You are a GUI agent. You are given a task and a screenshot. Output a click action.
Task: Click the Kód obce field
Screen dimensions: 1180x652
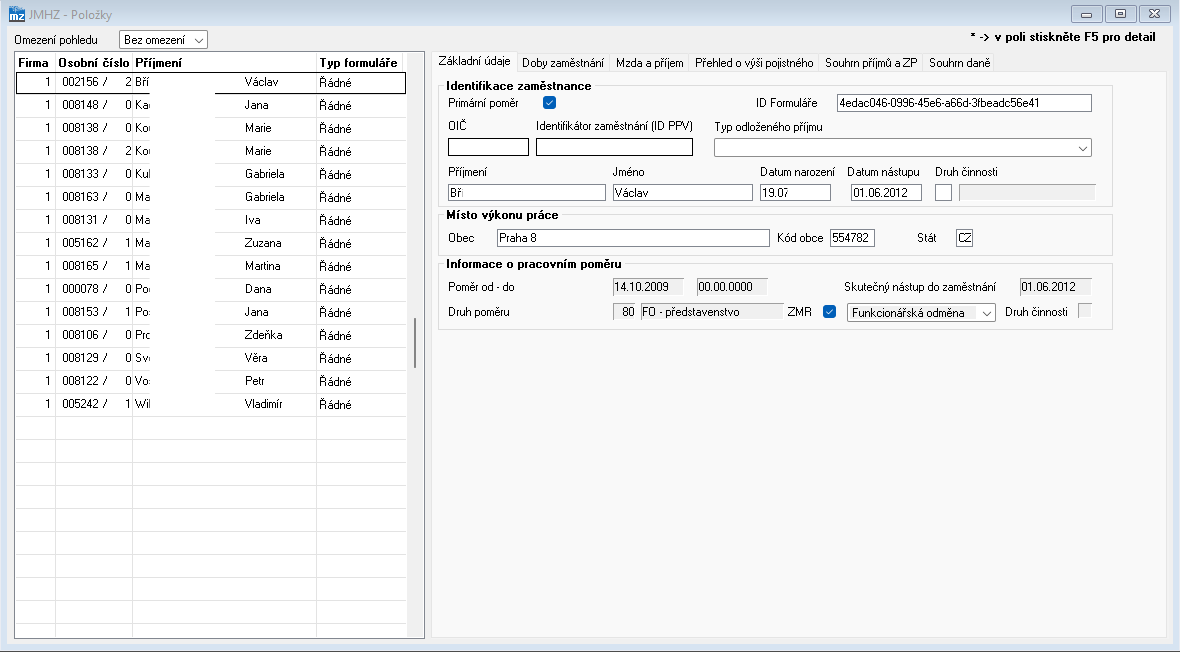[x=852, y=238]
